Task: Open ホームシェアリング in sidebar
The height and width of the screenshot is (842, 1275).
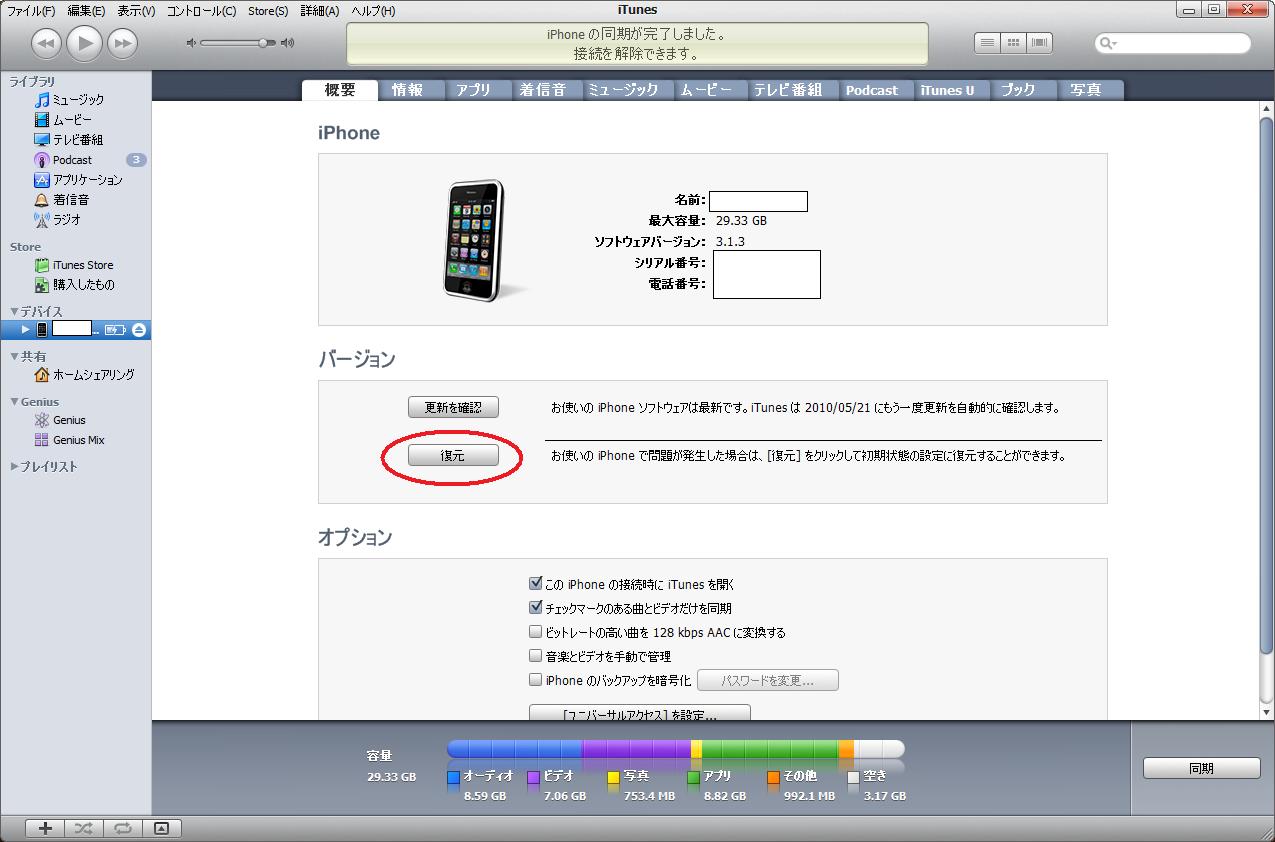Action: [84, 375]
